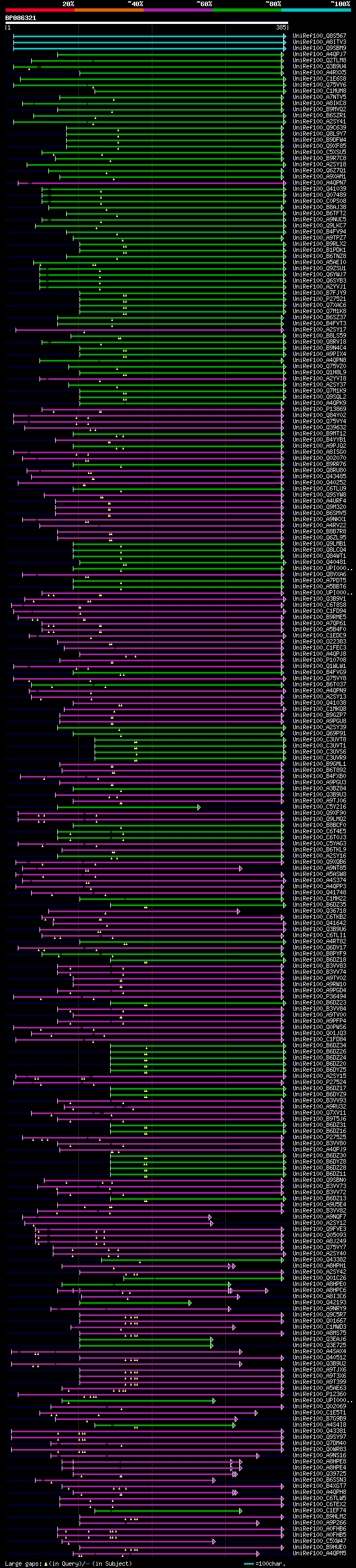The width and height of the screenshot is (356, 1568).
Task: Click the green alignment bar for UniRef100_C3UVT8
Action: pos(190,739)
